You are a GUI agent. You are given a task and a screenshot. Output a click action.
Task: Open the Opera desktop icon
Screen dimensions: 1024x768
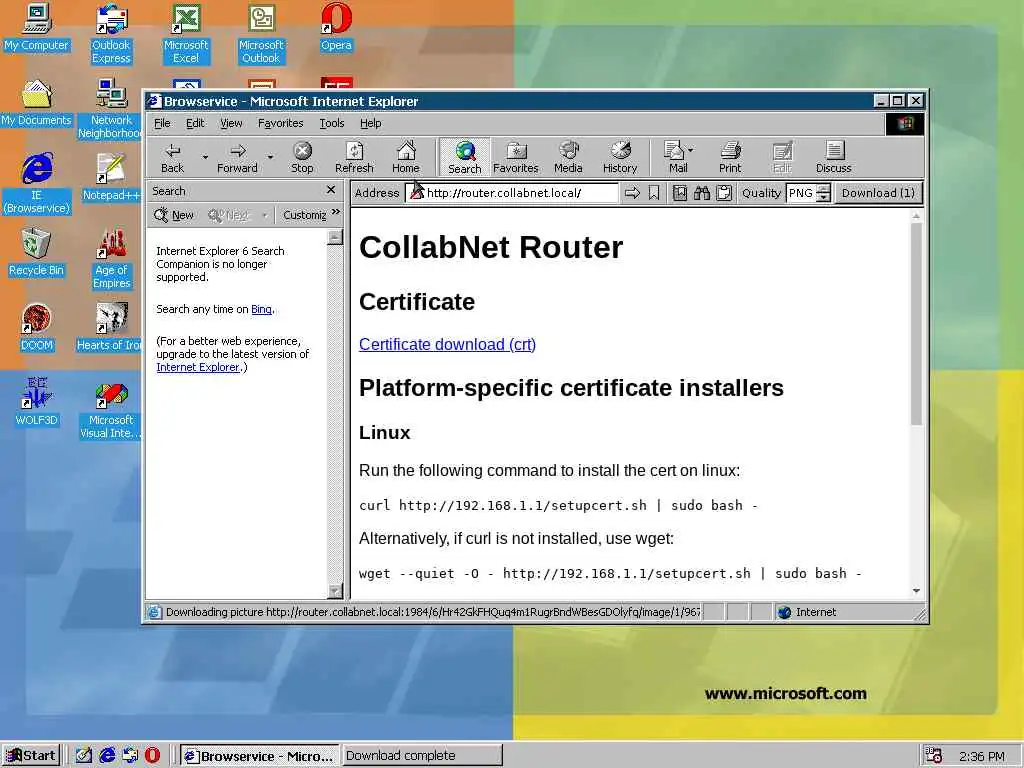tap(336, 27)
